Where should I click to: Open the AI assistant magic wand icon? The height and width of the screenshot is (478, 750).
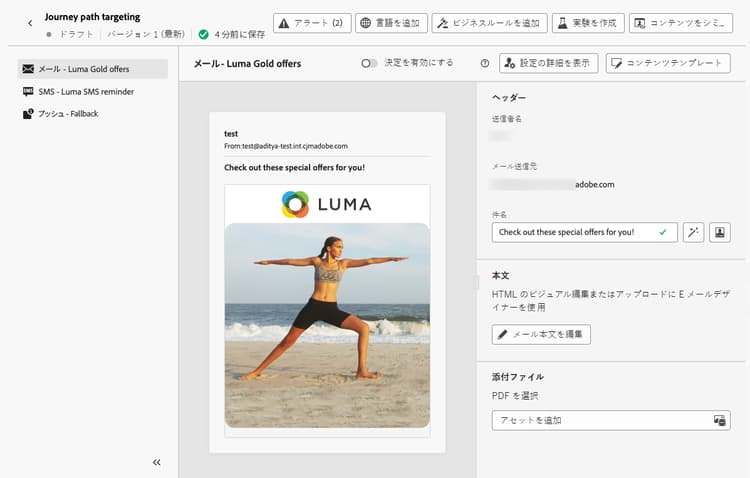[694, 233]
